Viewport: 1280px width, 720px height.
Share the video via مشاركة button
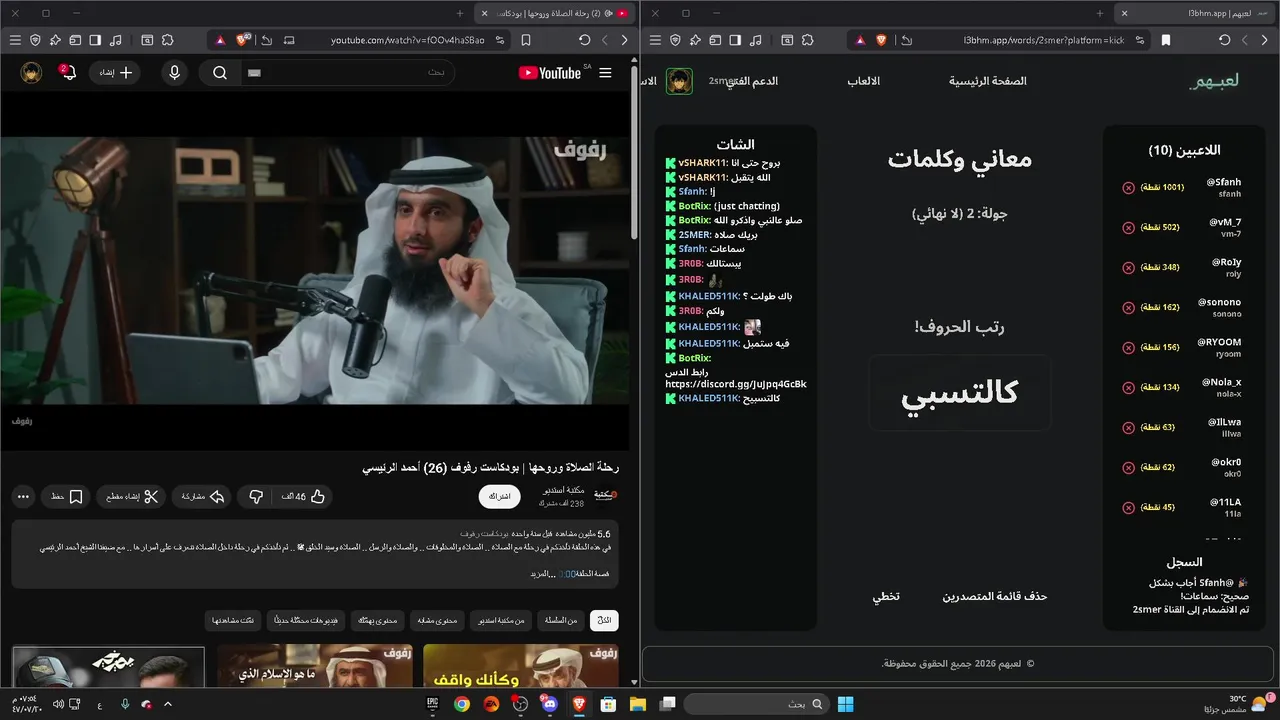click(x=203, y=496)
